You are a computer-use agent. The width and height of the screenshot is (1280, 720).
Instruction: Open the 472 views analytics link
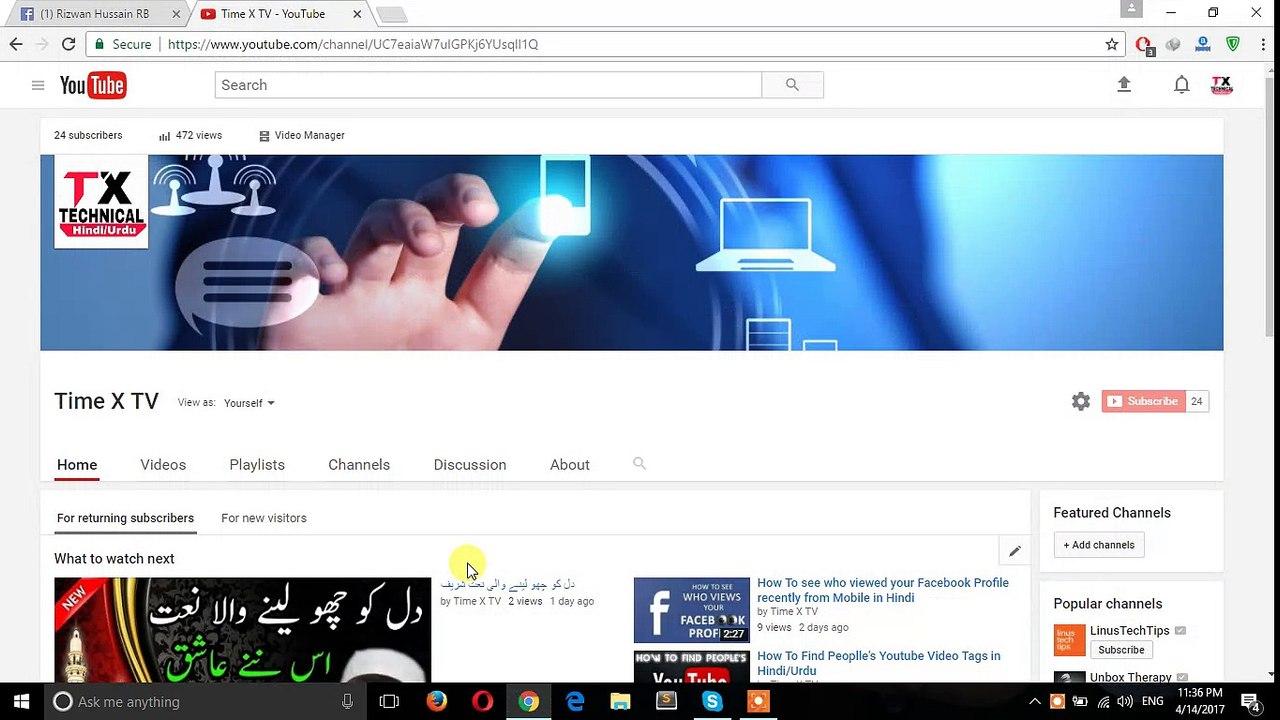191,135
